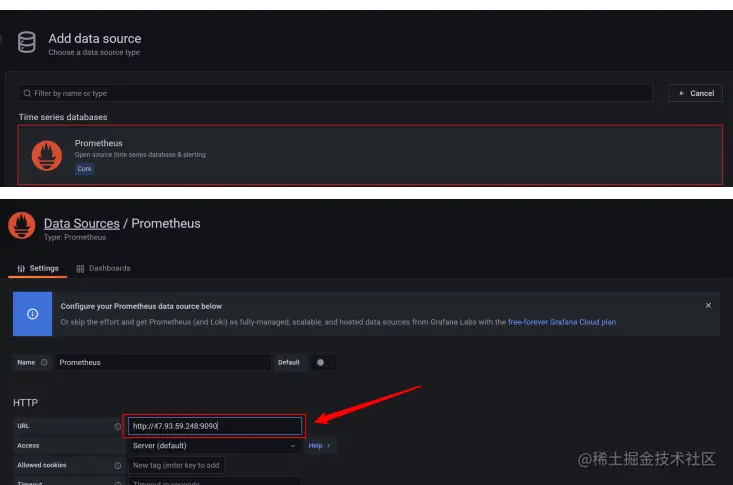Image resolution: width=733 pixels, height=485 pixels.
Task: Click the Prometheus logo beside Data Sources heading
Action: point(22,225)
